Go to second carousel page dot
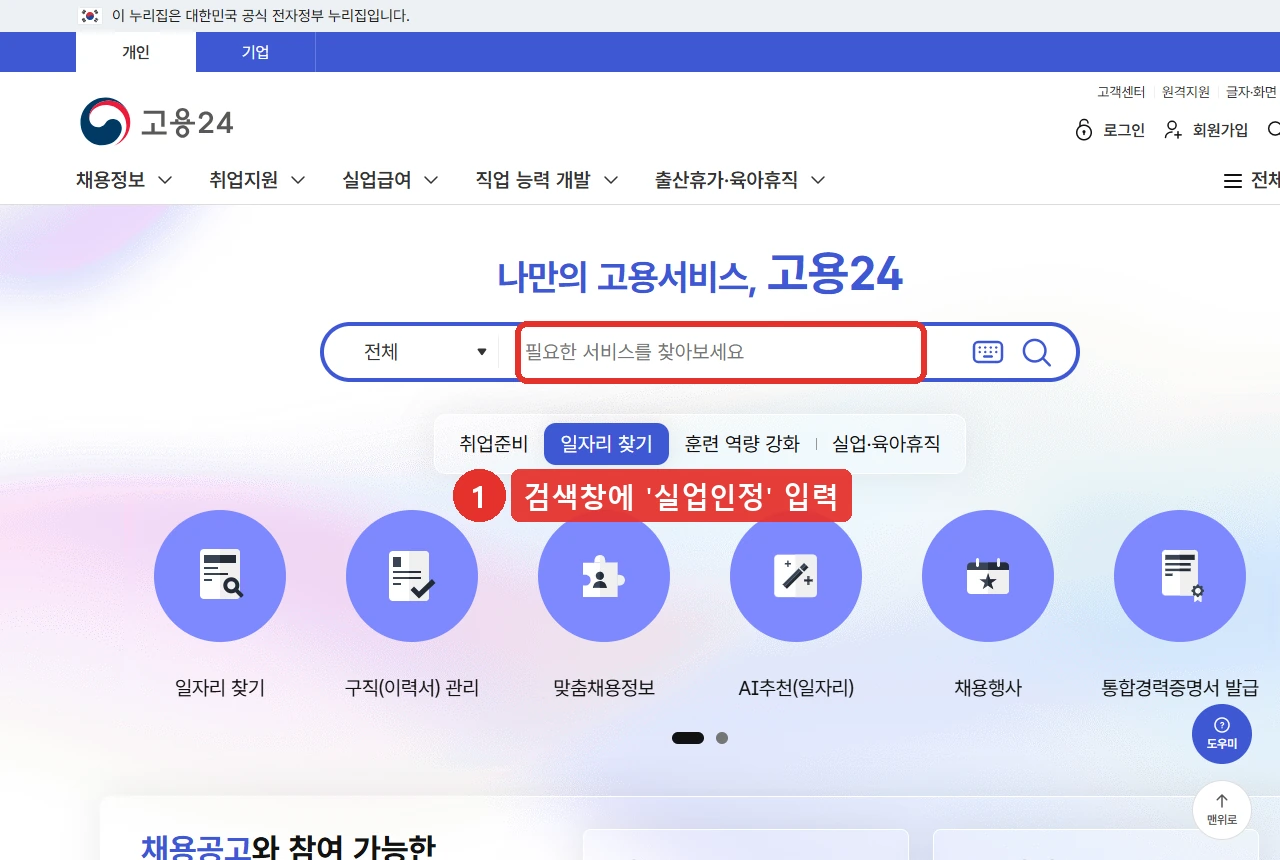1280x860 pixels. click(x=722, y=738)
